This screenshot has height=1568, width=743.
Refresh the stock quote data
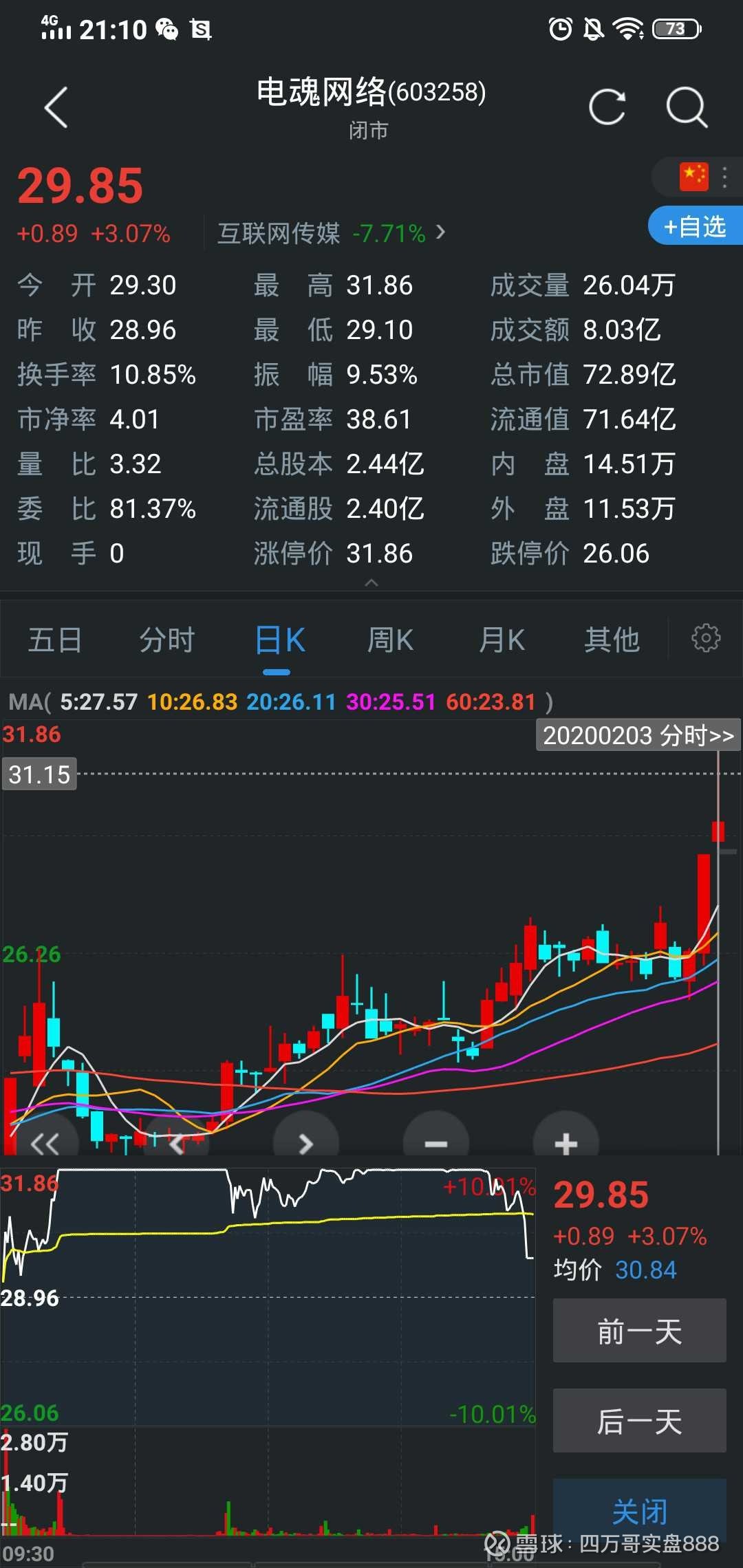[x=607, y=107]
